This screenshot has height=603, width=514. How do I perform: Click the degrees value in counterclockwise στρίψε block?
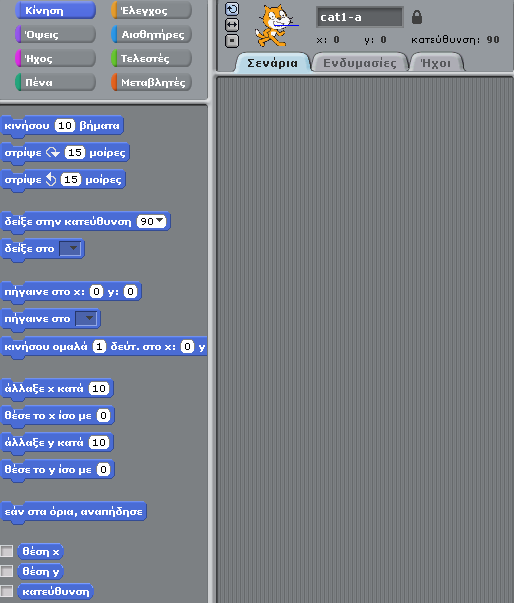(x=71, y=179)
